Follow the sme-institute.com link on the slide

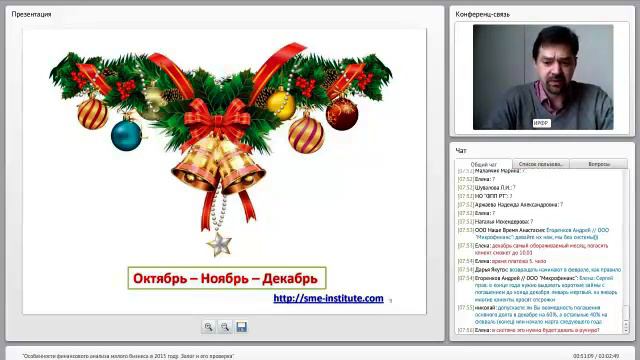coord(328,298)
